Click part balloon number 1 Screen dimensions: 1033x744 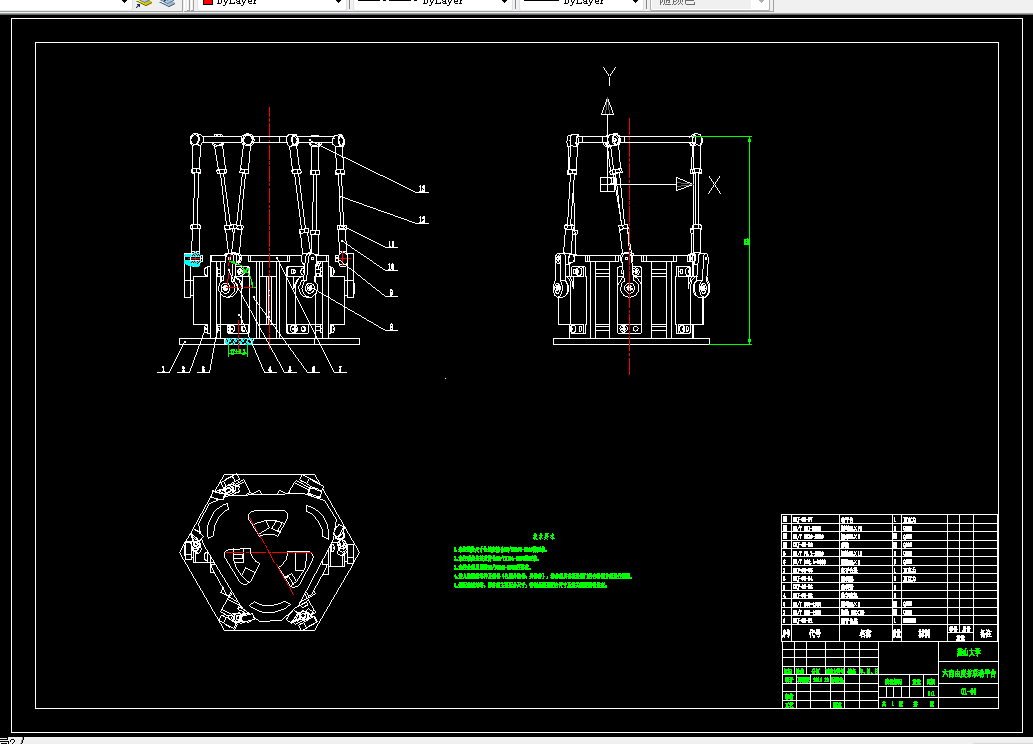(163, 369)
